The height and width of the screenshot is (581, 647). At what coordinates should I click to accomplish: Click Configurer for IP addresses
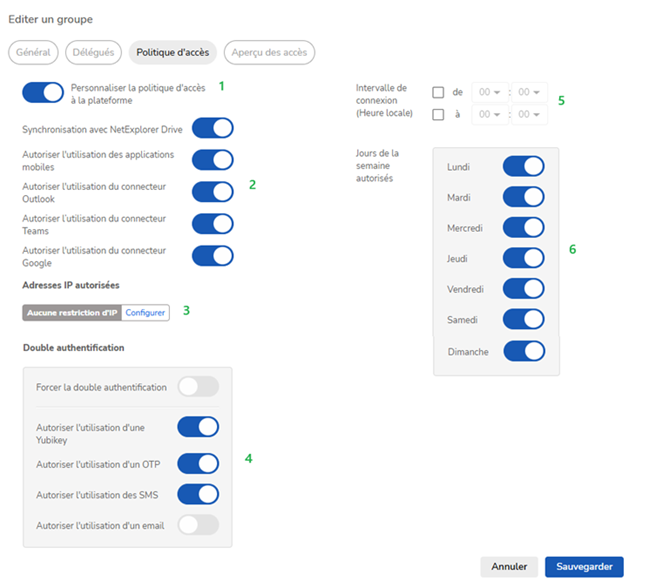(x=146, y=312)
